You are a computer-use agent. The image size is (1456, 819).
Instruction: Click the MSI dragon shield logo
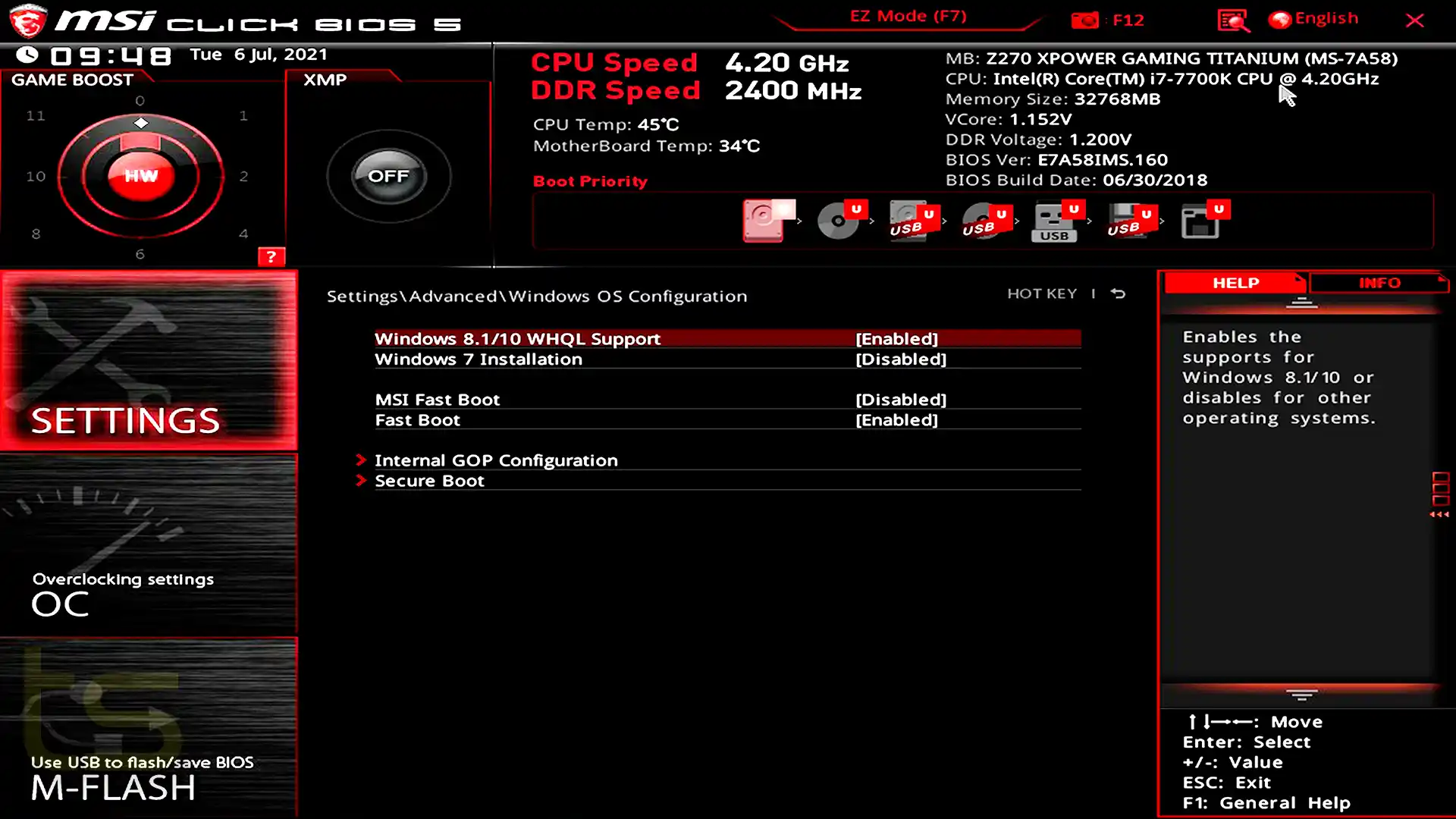coord(28,20)
